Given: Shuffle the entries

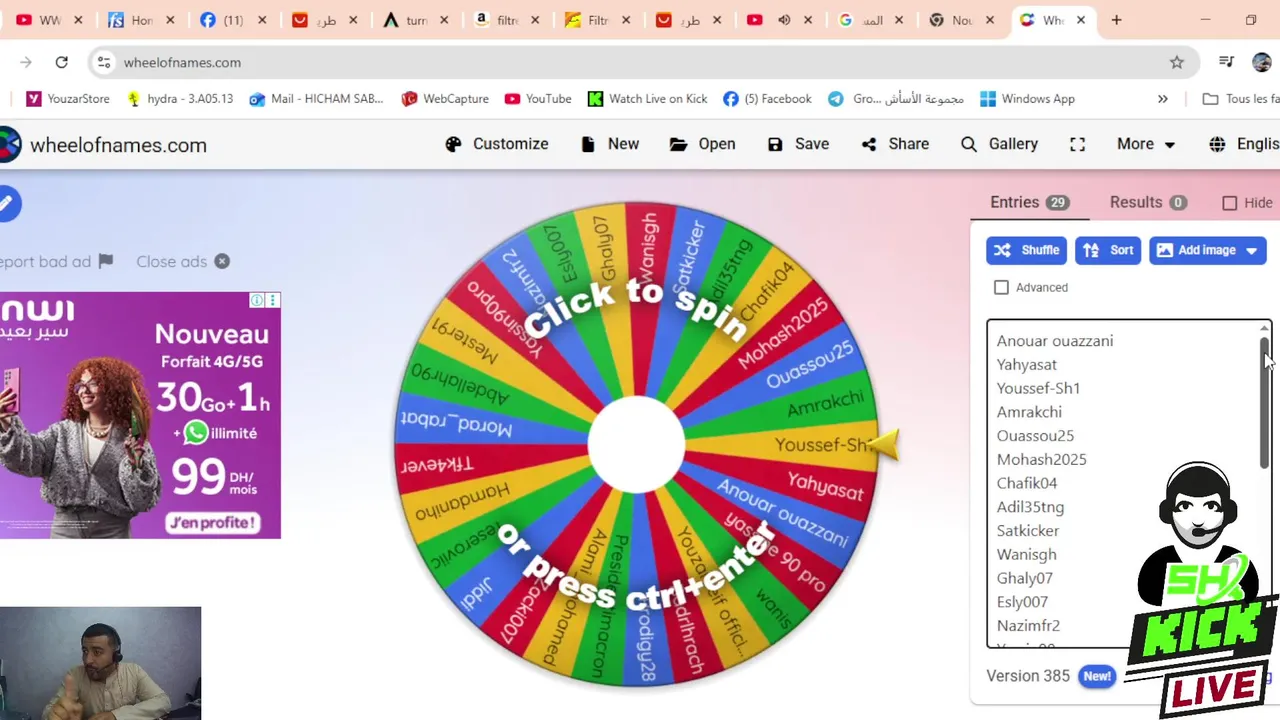Looking at the screenshot, I should (x=1026, y=250).
